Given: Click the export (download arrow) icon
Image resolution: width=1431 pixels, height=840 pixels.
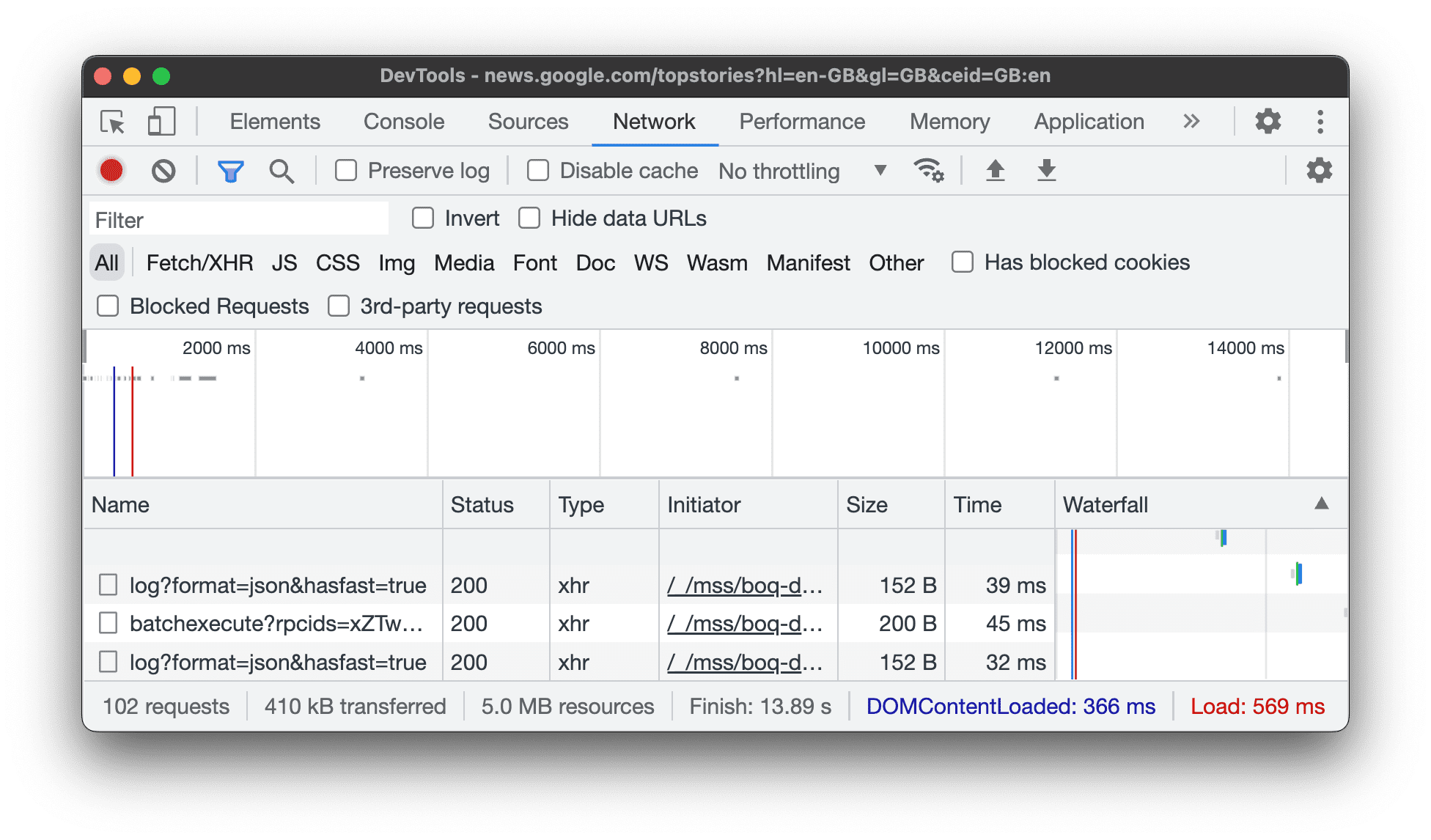Looking at the screenshot, I should click(x=1048, y=170).
